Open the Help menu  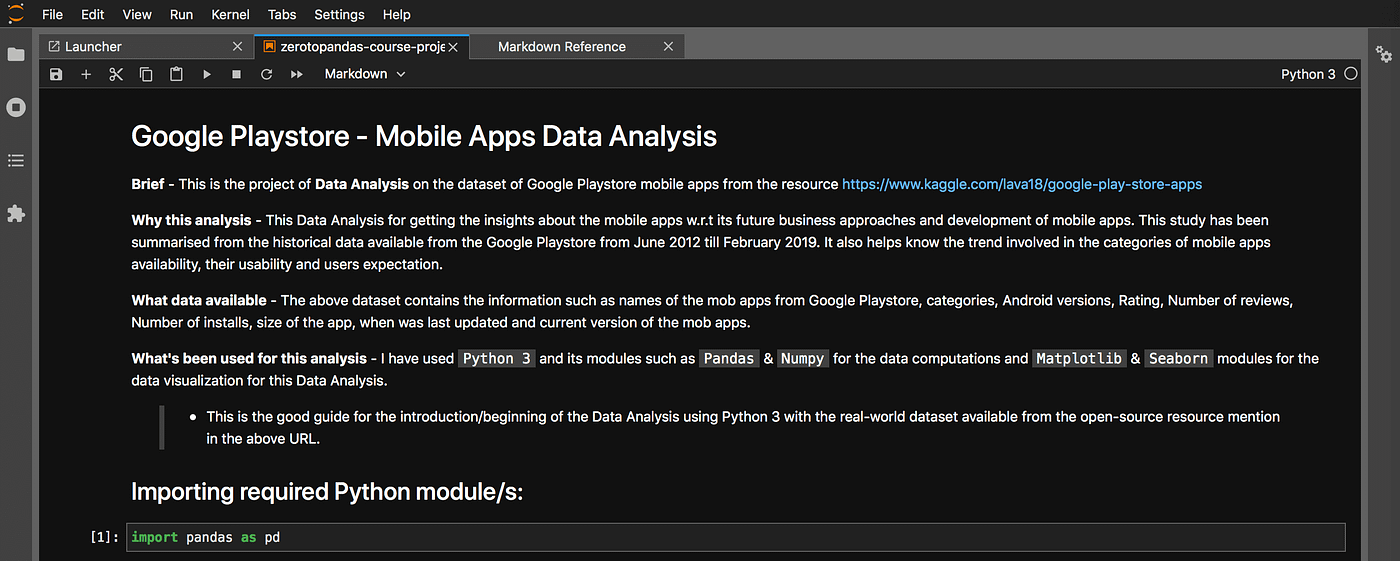click(397, 14)
